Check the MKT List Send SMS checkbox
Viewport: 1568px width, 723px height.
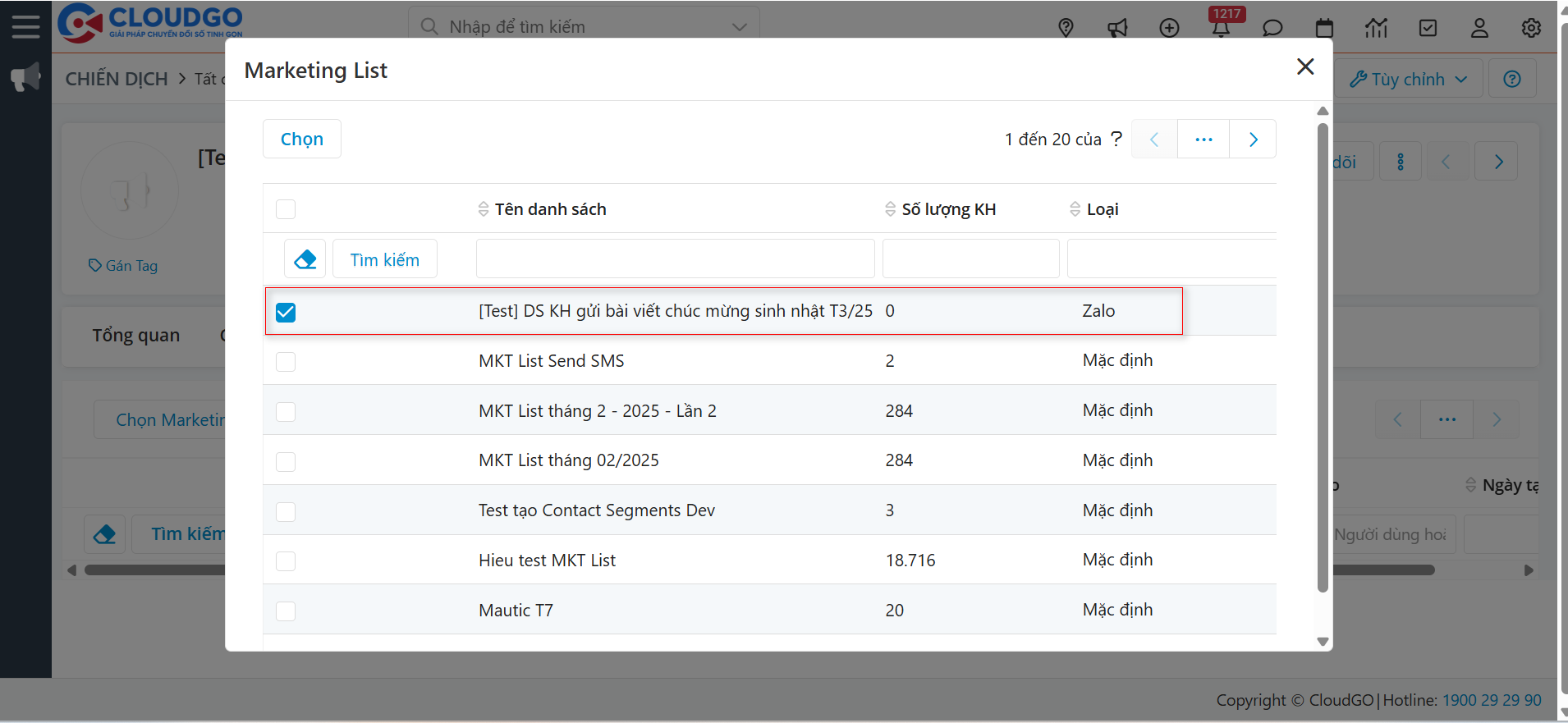coord(286,362)
